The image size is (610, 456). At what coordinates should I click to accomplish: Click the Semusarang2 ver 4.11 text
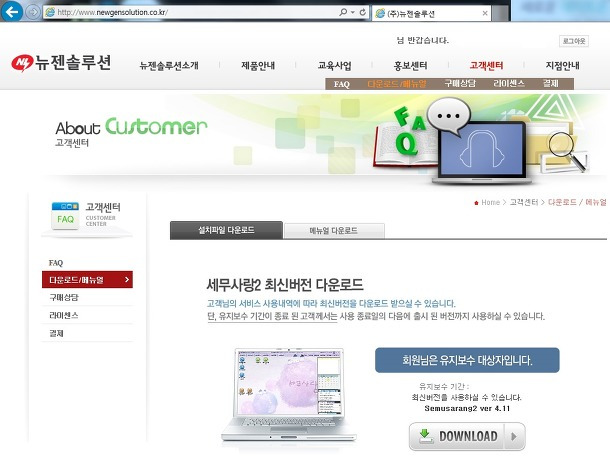coord(467,409)
